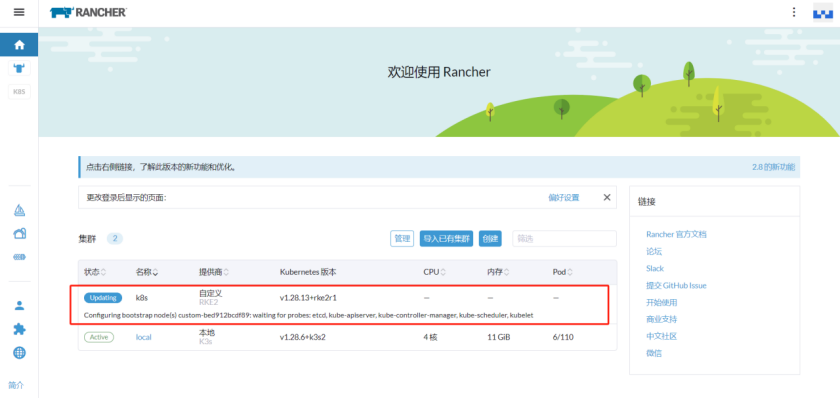This screenshot has width=840, height=398.
Task: Click version v1.28.6+k3s2
Action: tap(303, 337)
